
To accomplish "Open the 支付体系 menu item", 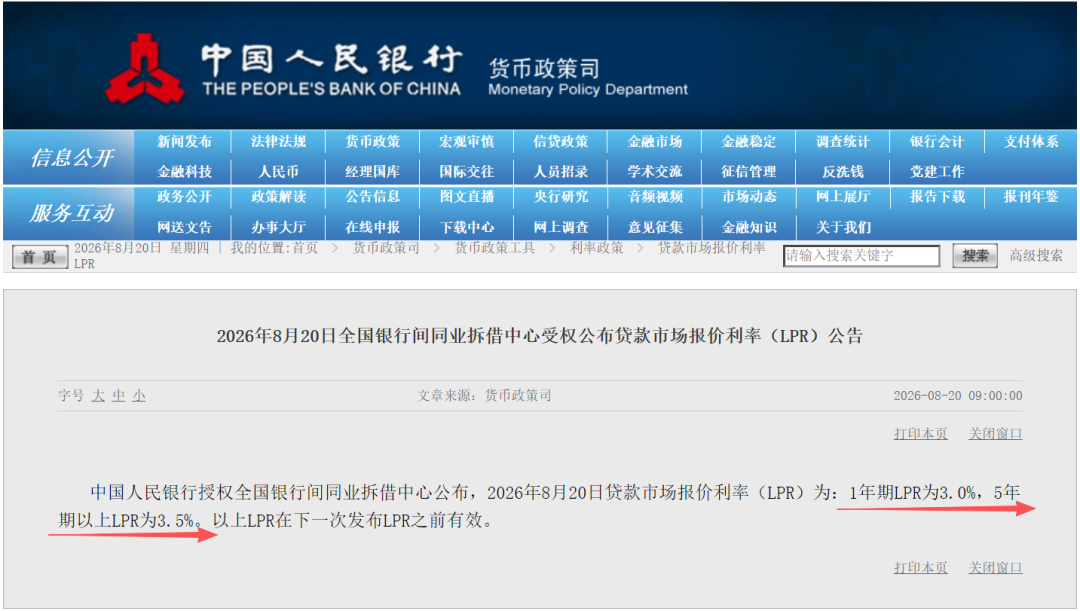I will (x=1031, y=142).
